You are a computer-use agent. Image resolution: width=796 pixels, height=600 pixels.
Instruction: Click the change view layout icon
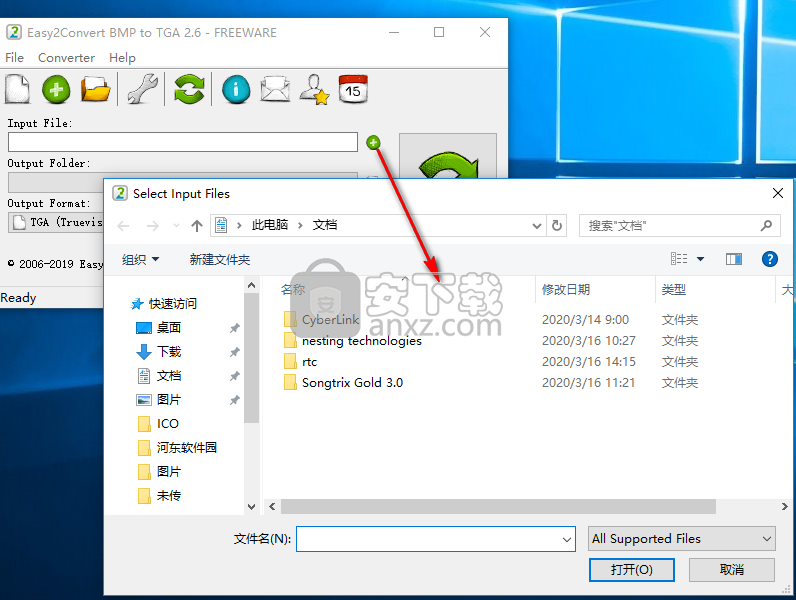[679, 259]
